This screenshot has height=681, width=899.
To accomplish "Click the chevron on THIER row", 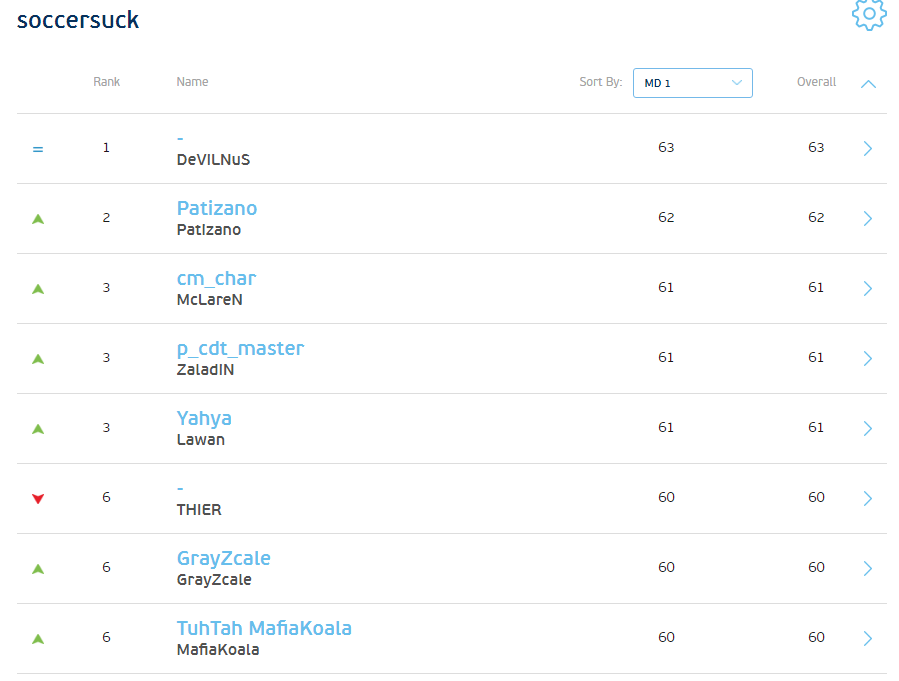I will 867,498.
